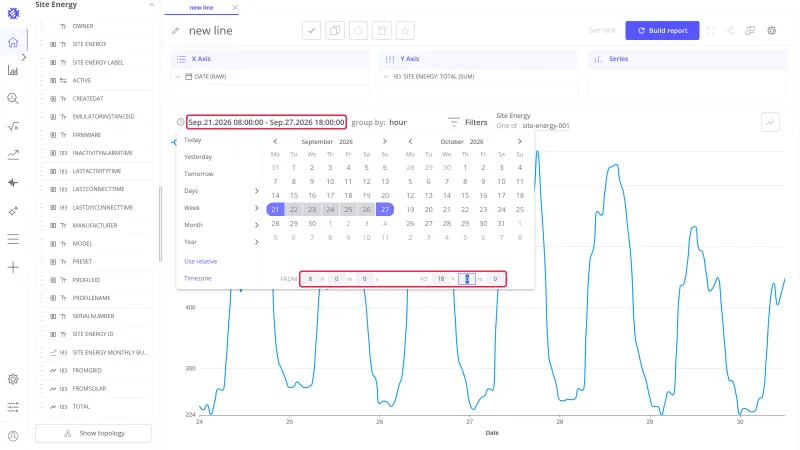The image size is (800, 450).
Task: Go to next month in October calendar
Action: 519,141
